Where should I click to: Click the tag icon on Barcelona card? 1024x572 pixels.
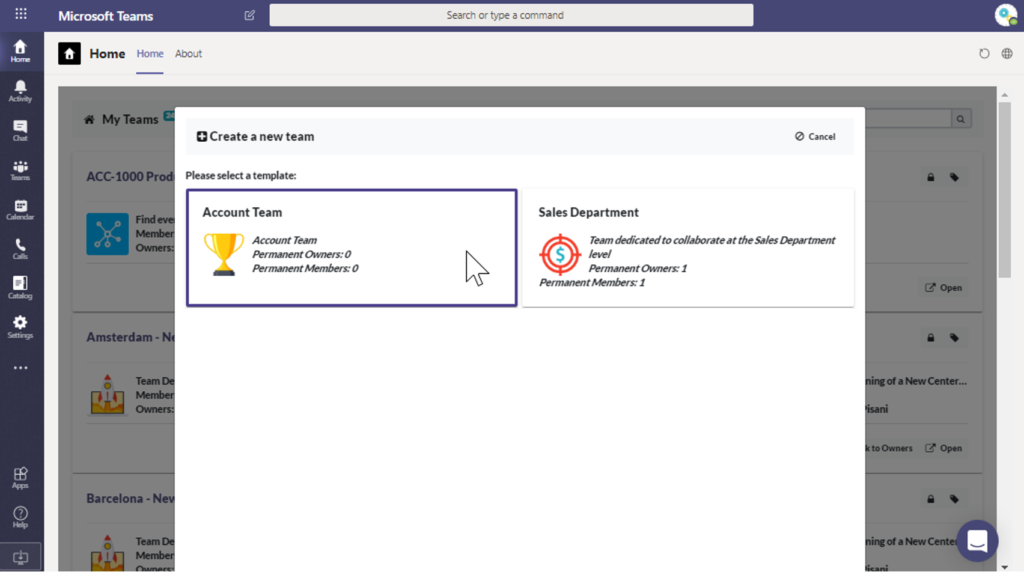(x=954, y=499)
